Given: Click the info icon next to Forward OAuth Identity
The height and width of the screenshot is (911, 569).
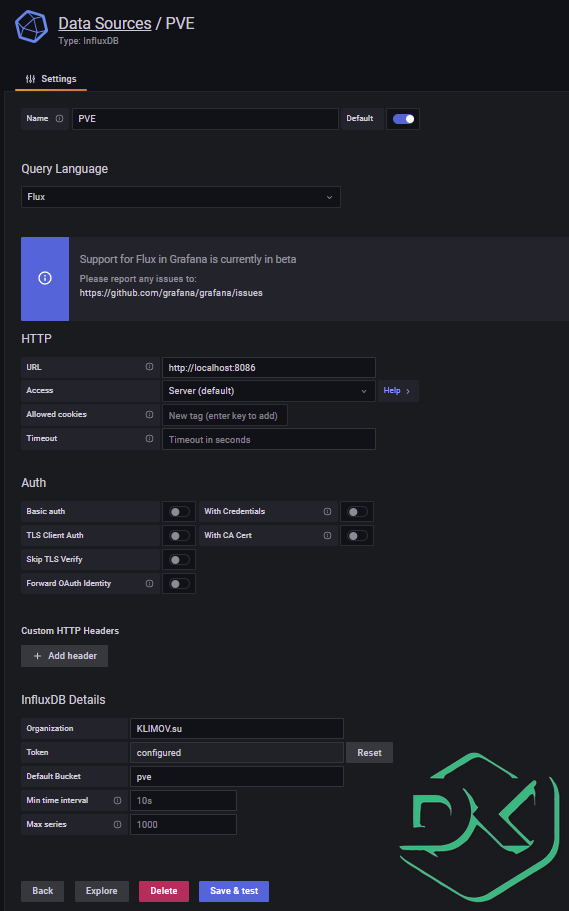Looking at the screenshot, I should pos(149,583).
